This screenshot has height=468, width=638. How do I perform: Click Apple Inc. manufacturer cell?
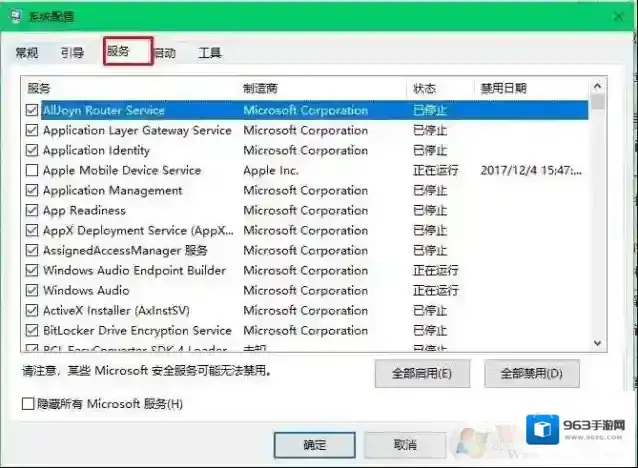(x=271, y=170)
